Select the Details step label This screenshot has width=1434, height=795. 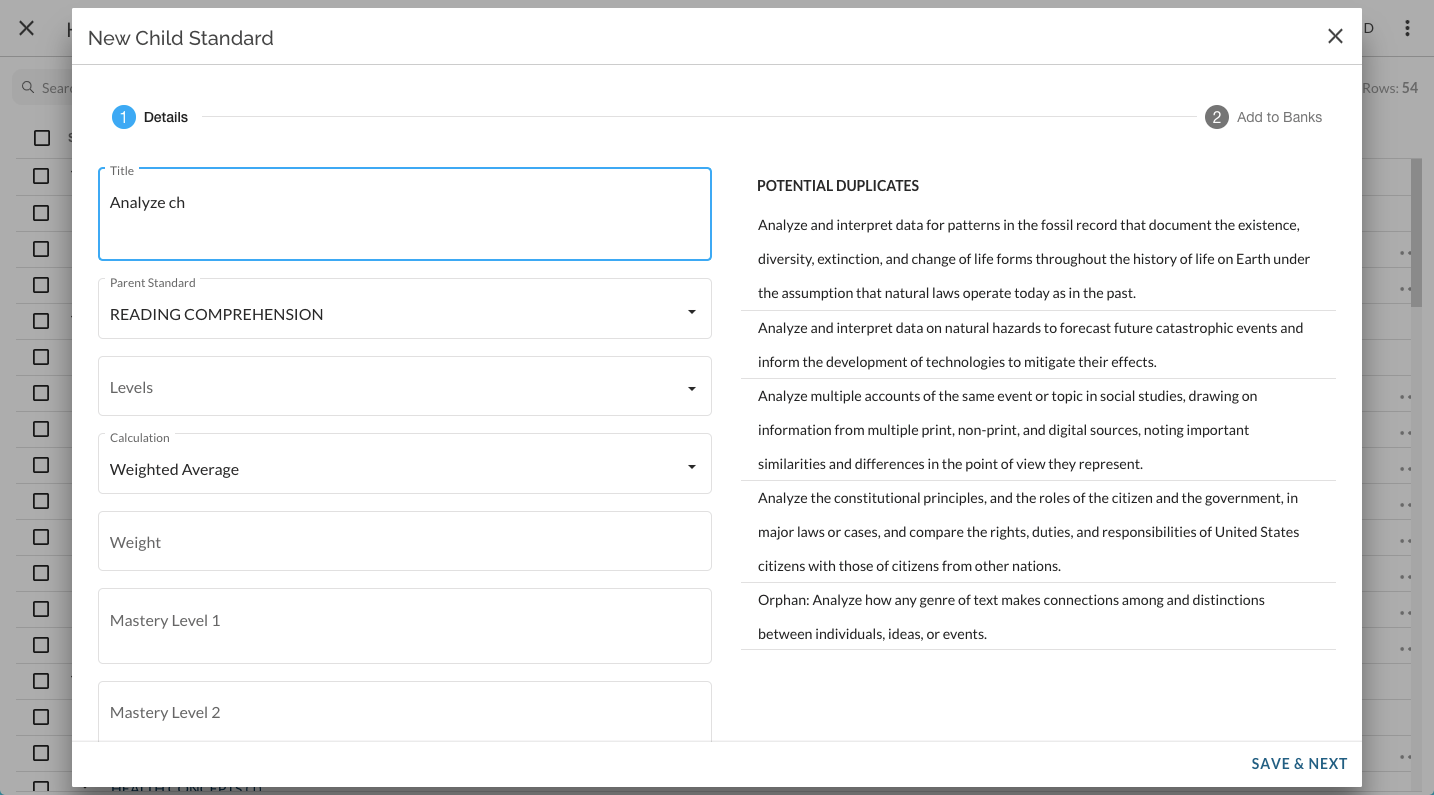click(166, 117)
